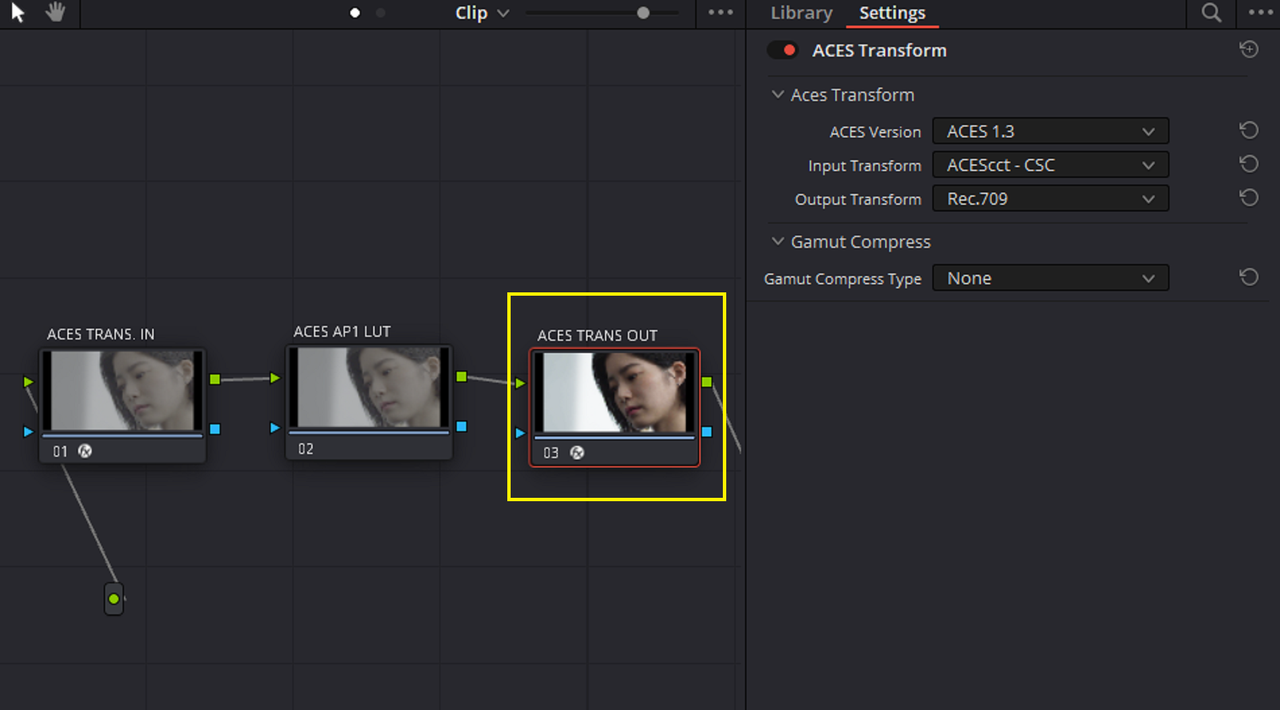Reset the Input Transform setting
1280x710 pixels.
pyautogui.click(x=1248, y=164)
